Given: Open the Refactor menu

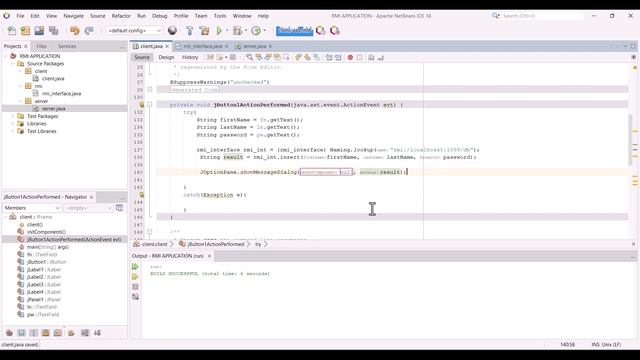Looking at the screenshot, I should tap(121, 16).
